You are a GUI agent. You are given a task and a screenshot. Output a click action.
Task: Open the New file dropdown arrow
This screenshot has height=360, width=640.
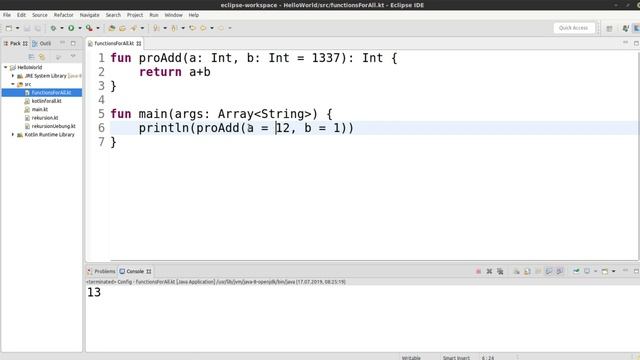coord(18,28)
